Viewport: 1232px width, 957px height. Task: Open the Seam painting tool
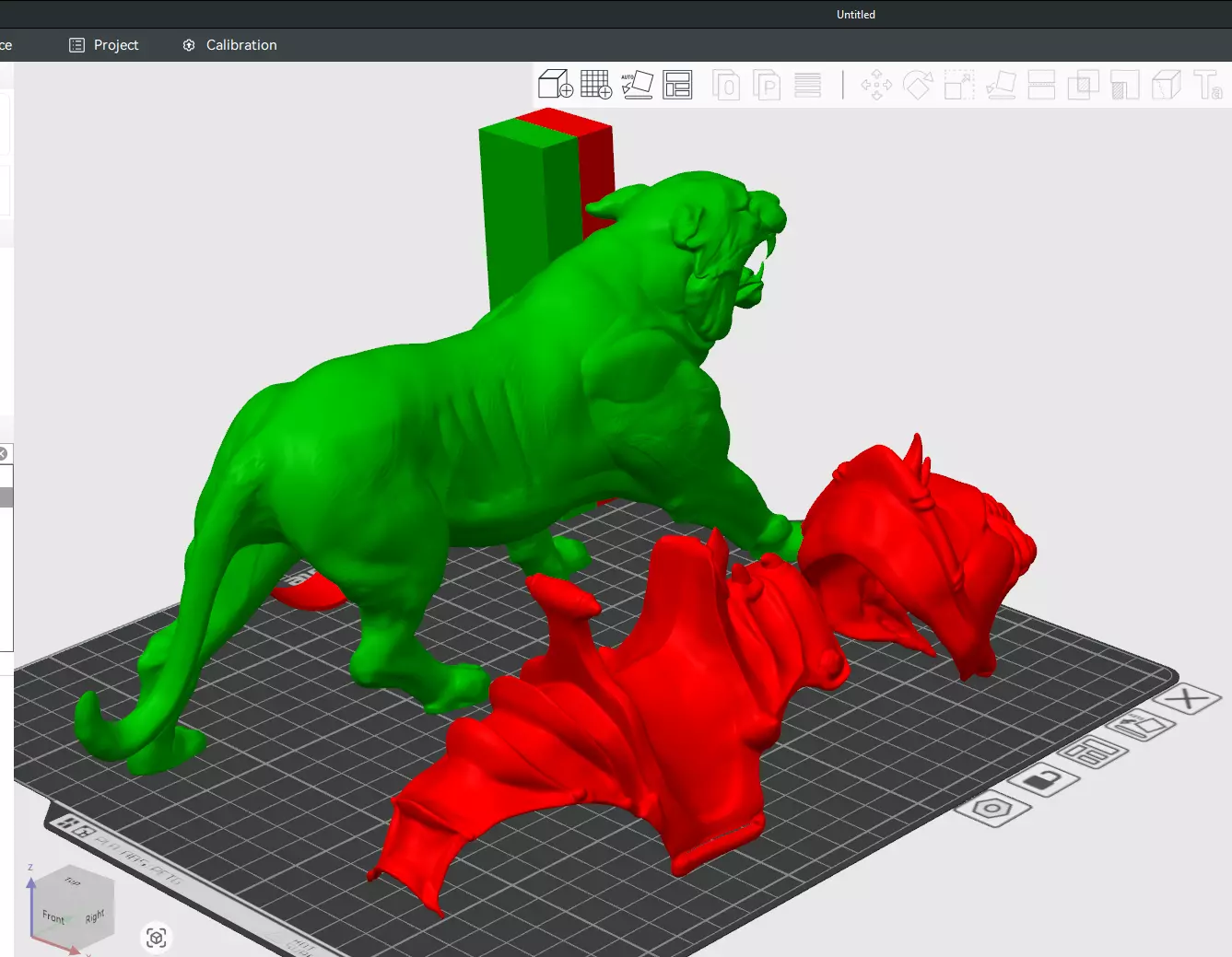1166,85
